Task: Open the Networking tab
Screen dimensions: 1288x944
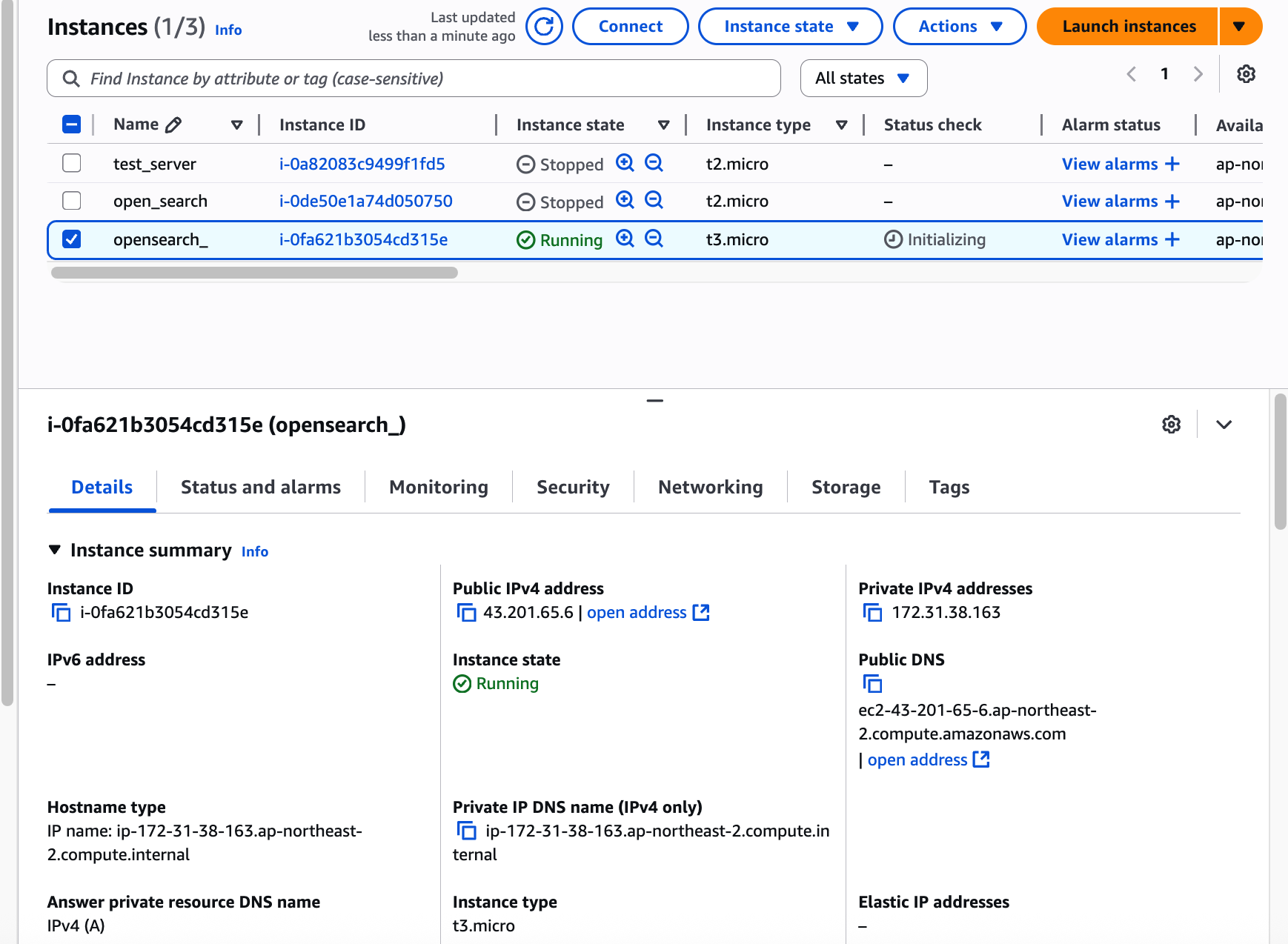Action: coord(711,488)
